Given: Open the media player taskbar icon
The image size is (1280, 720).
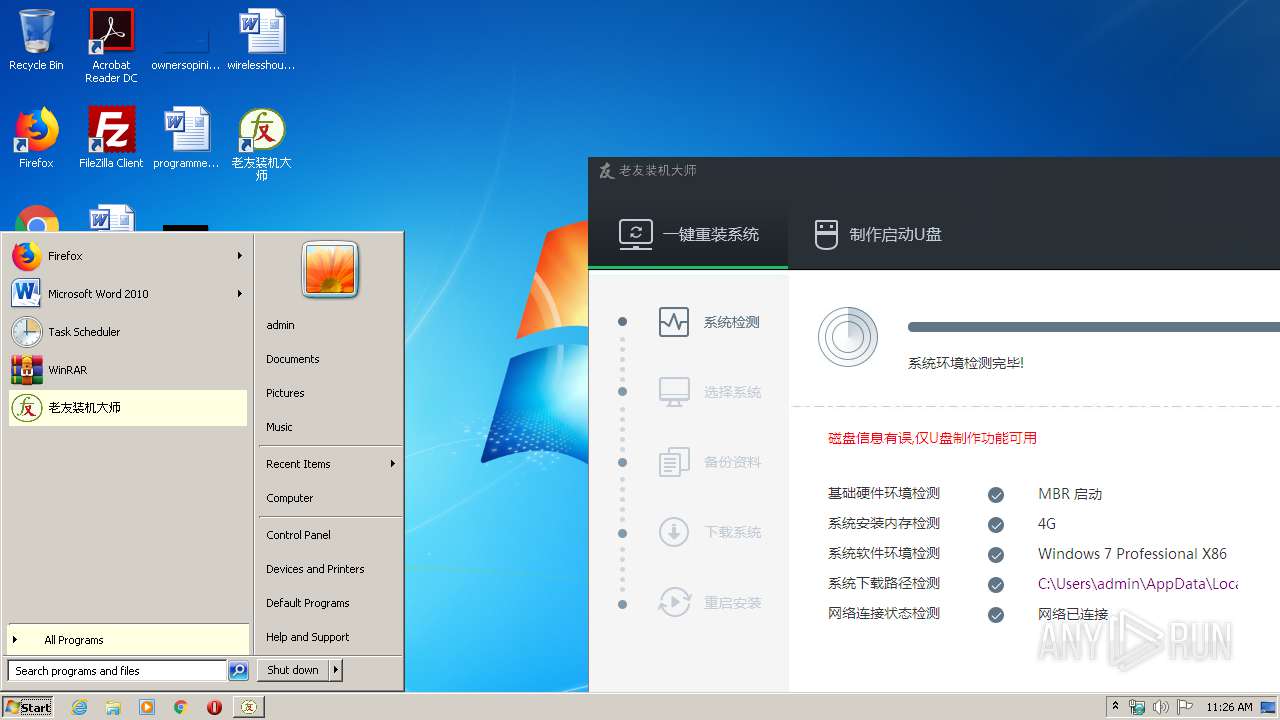Looking at the screenshot, I should [x=147, y=707].
